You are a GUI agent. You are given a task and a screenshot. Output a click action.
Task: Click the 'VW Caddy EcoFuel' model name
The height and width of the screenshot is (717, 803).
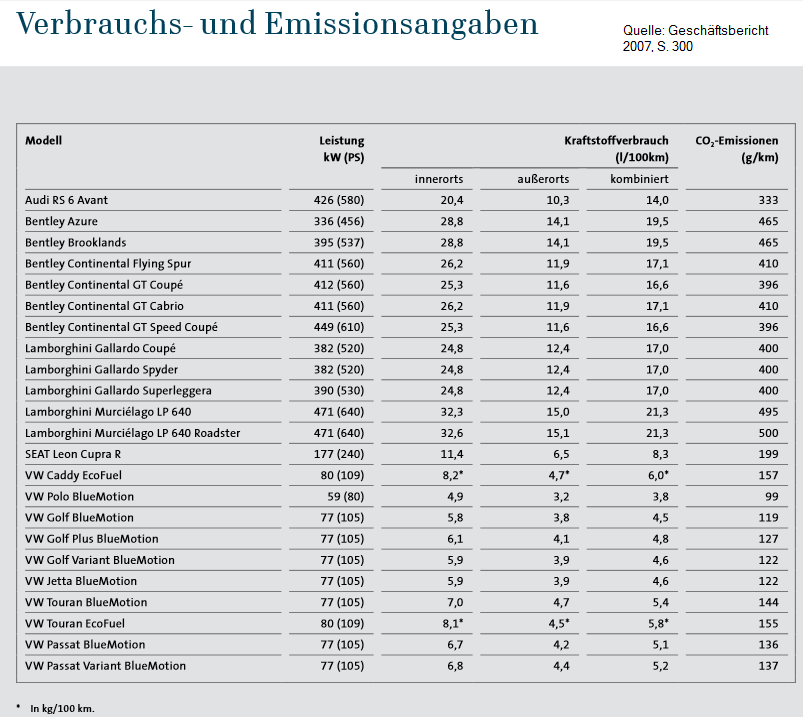[74, 476]
